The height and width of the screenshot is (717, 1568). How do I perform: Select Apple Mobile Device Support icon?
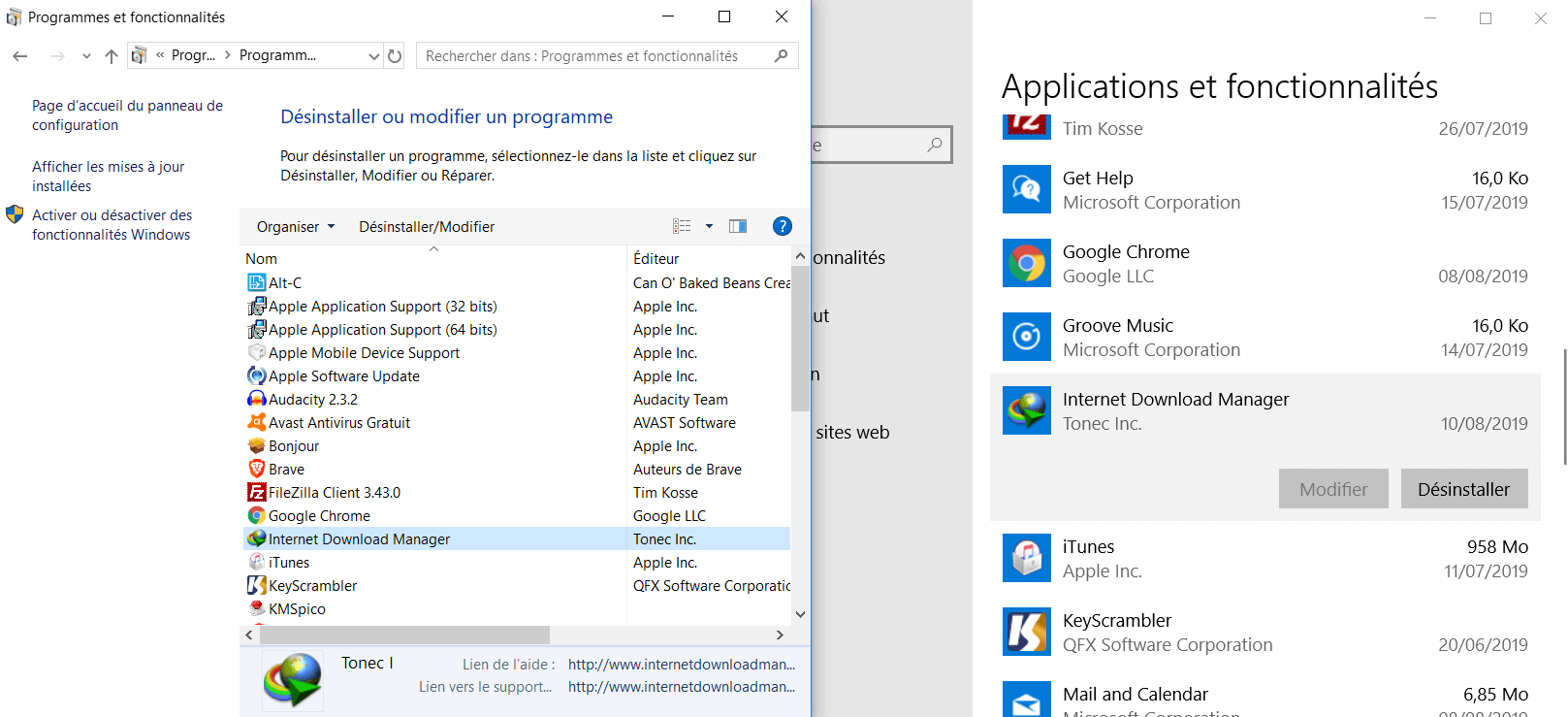256,352
